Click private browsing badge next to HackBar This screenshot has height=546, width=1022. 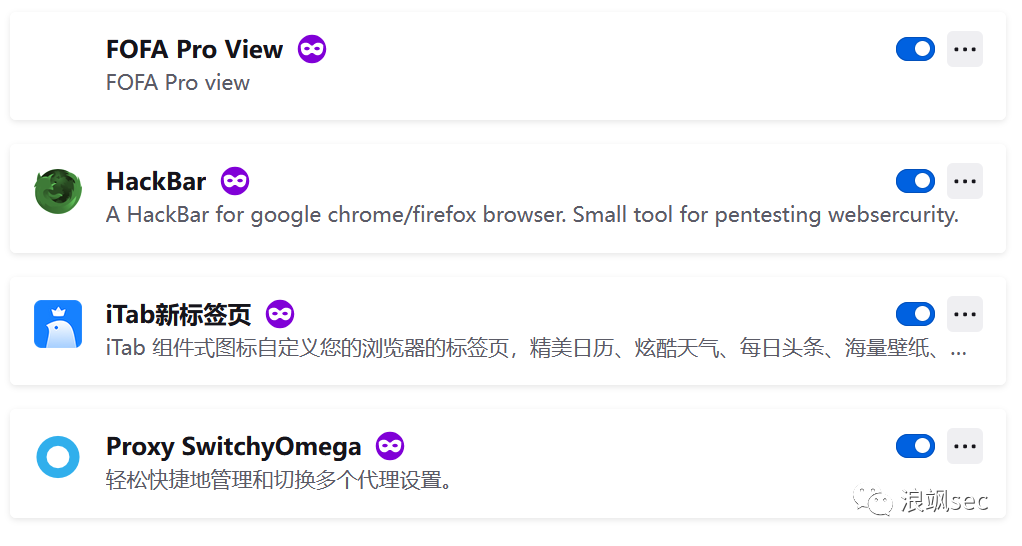click(235, 181)
